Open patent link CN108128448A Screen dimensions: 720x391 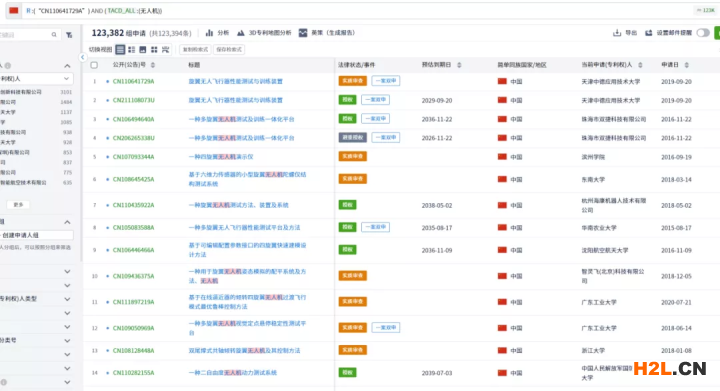134,351
